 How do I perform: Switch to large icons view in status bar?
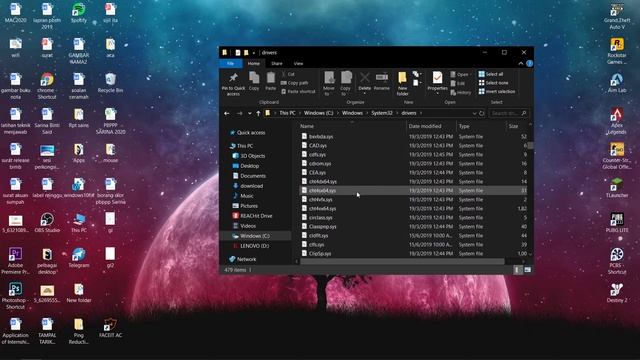click(x=527, y=270)
